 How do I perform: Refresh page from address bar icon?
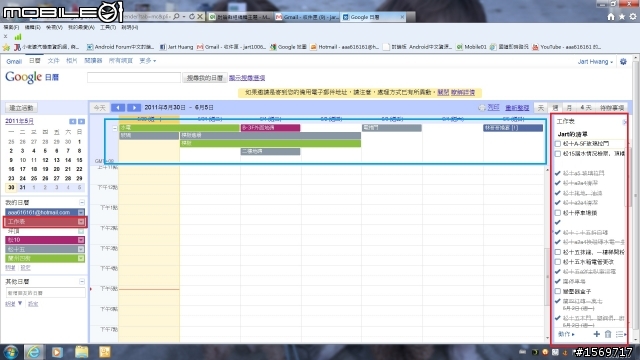[x=191, y=17]
